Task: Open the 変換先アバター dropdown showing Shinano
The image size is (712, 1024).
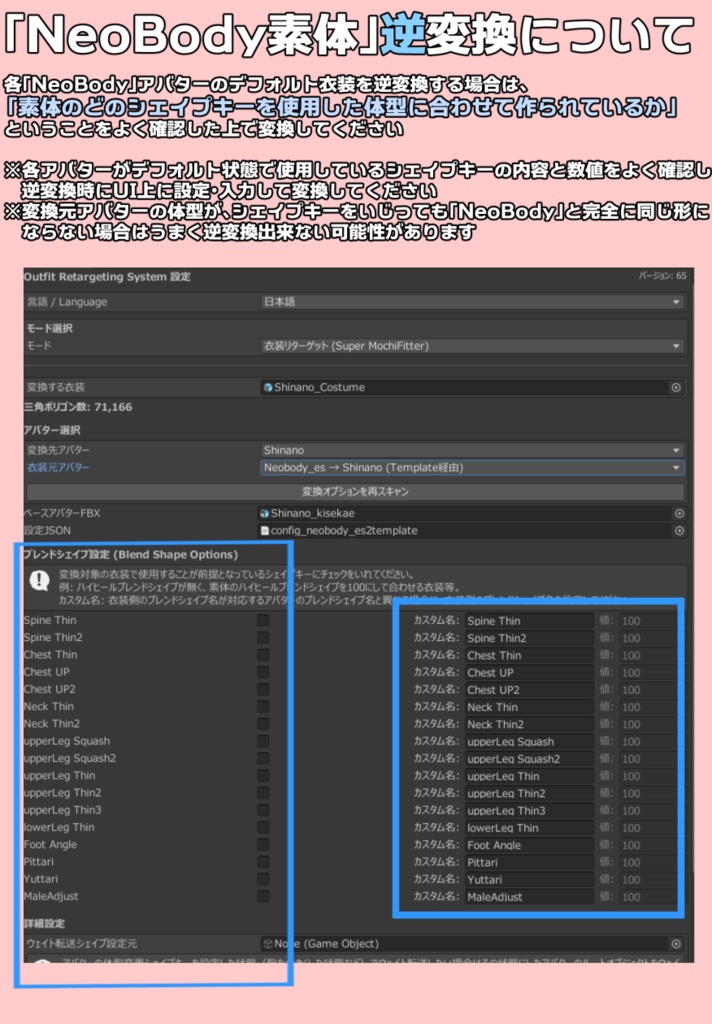Action: 472,450
